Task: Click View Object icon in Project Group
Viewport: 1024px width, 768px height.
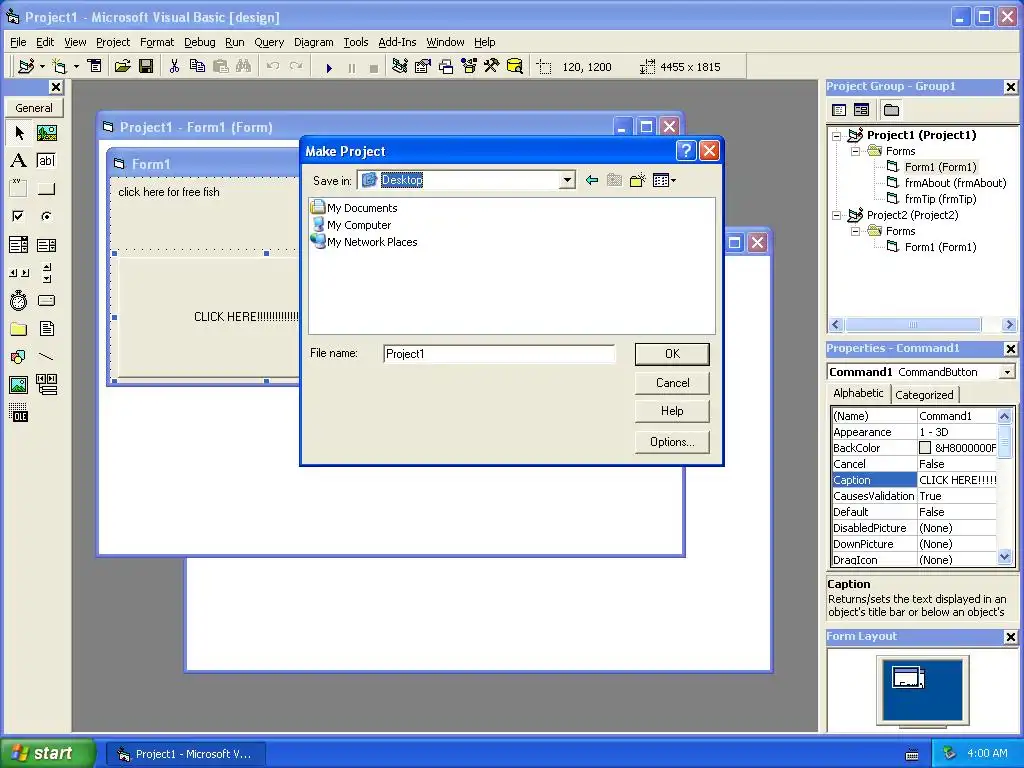Action: (861, 110)
